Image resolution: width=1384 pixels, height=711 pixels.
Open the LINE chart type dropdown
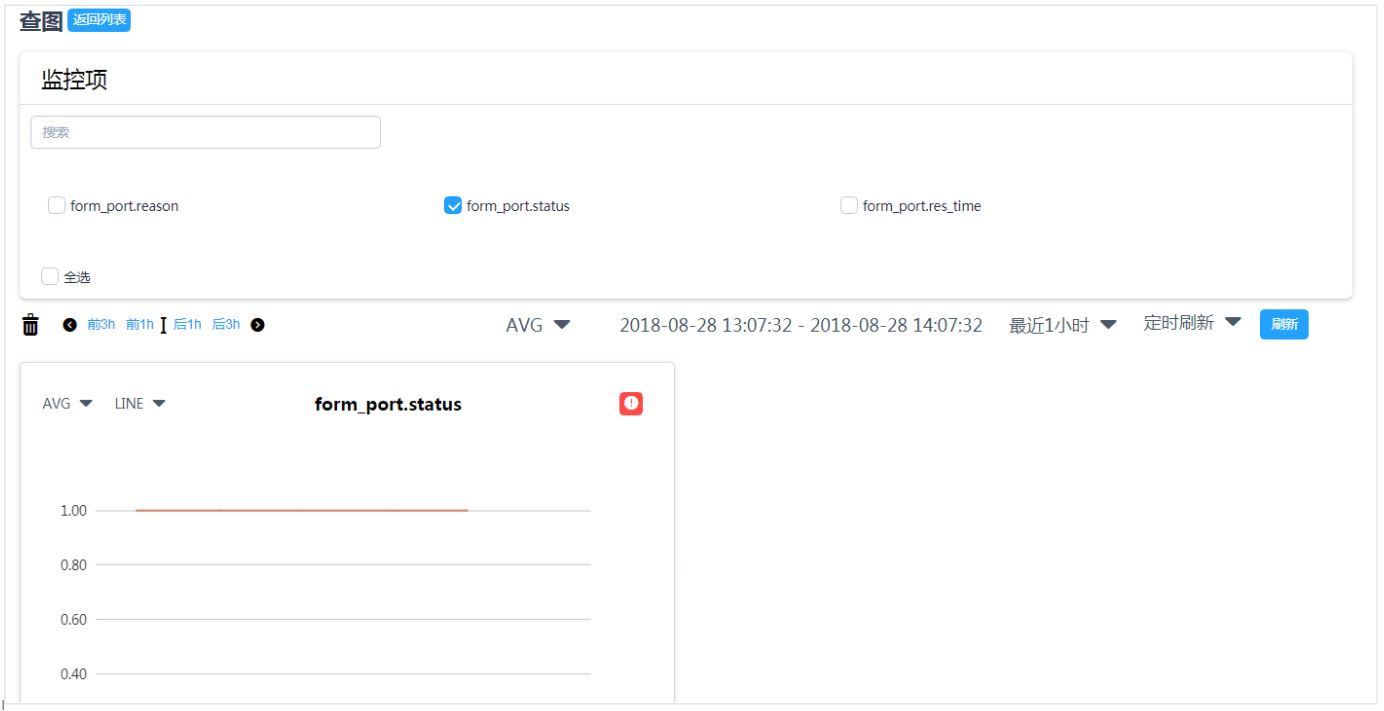138,403
